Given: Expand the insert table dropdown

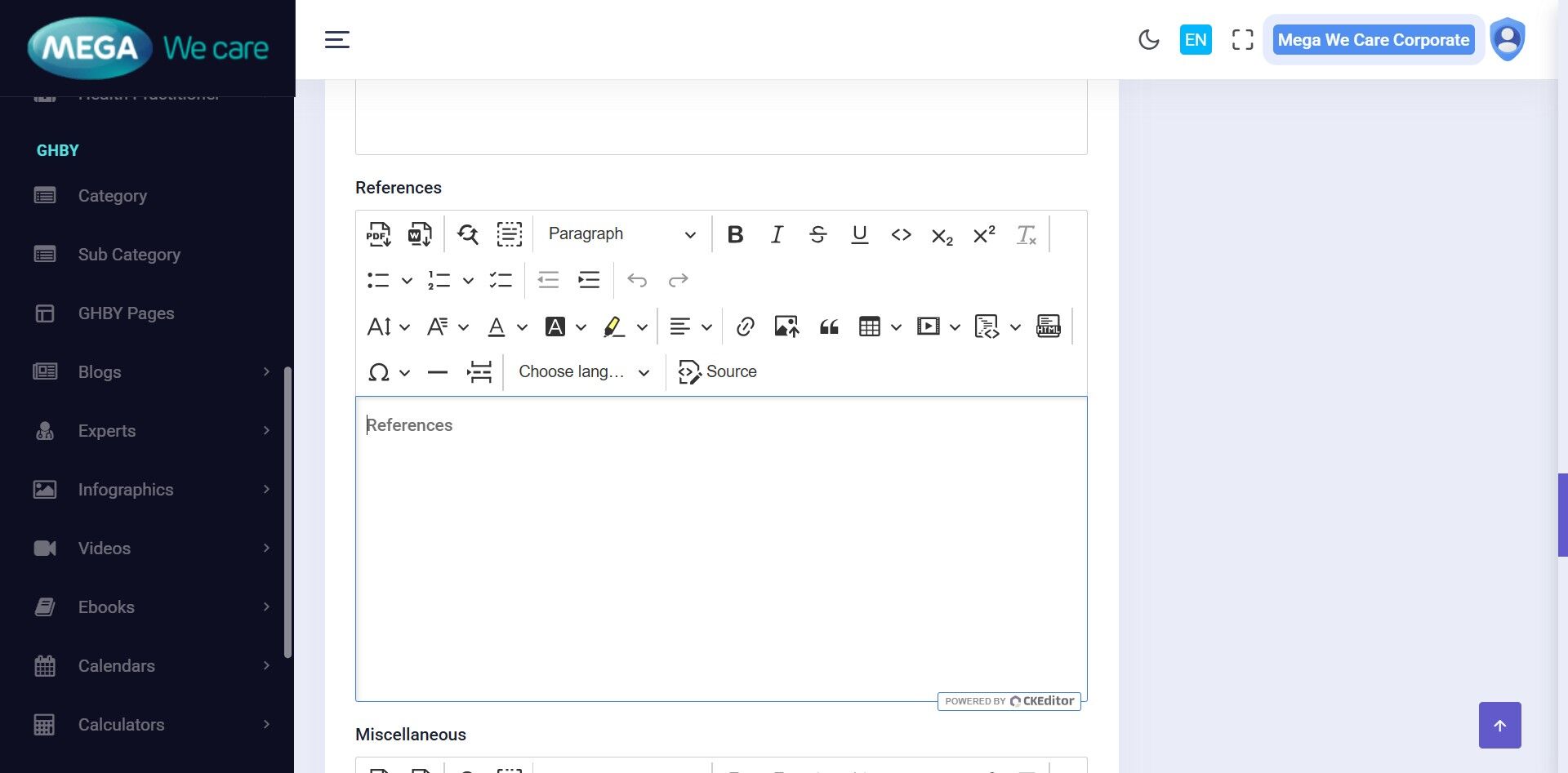Looking at the screenshot, I should pyautogui.click(x=896, y=327).
